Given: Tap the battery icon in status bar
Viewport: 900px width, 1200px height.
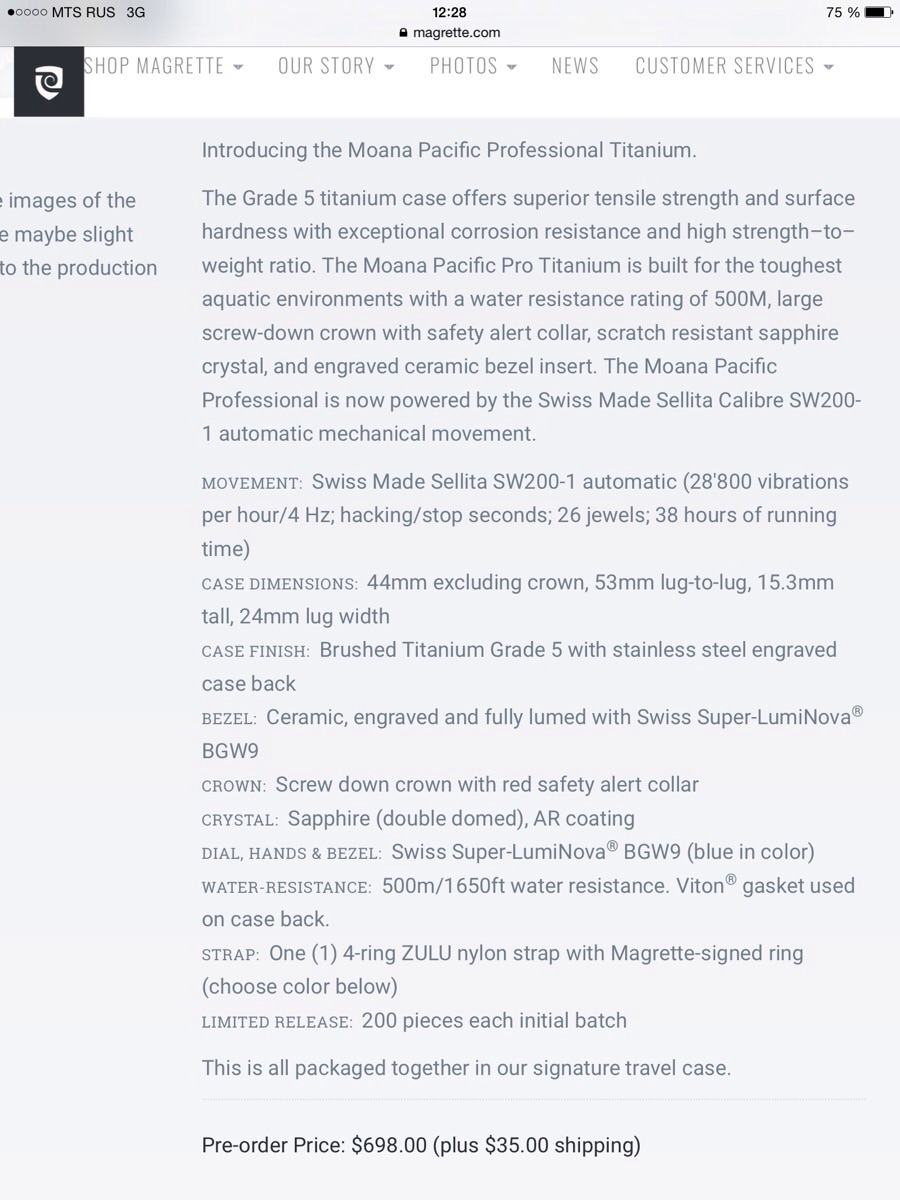Looking at the screenshot, I should [877, 12].
